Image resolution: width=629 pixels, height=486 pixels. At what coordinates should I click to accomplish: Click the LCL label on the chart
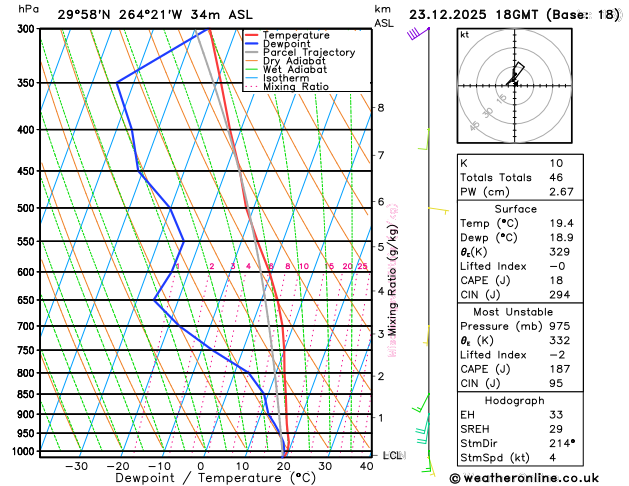[393, 456]
